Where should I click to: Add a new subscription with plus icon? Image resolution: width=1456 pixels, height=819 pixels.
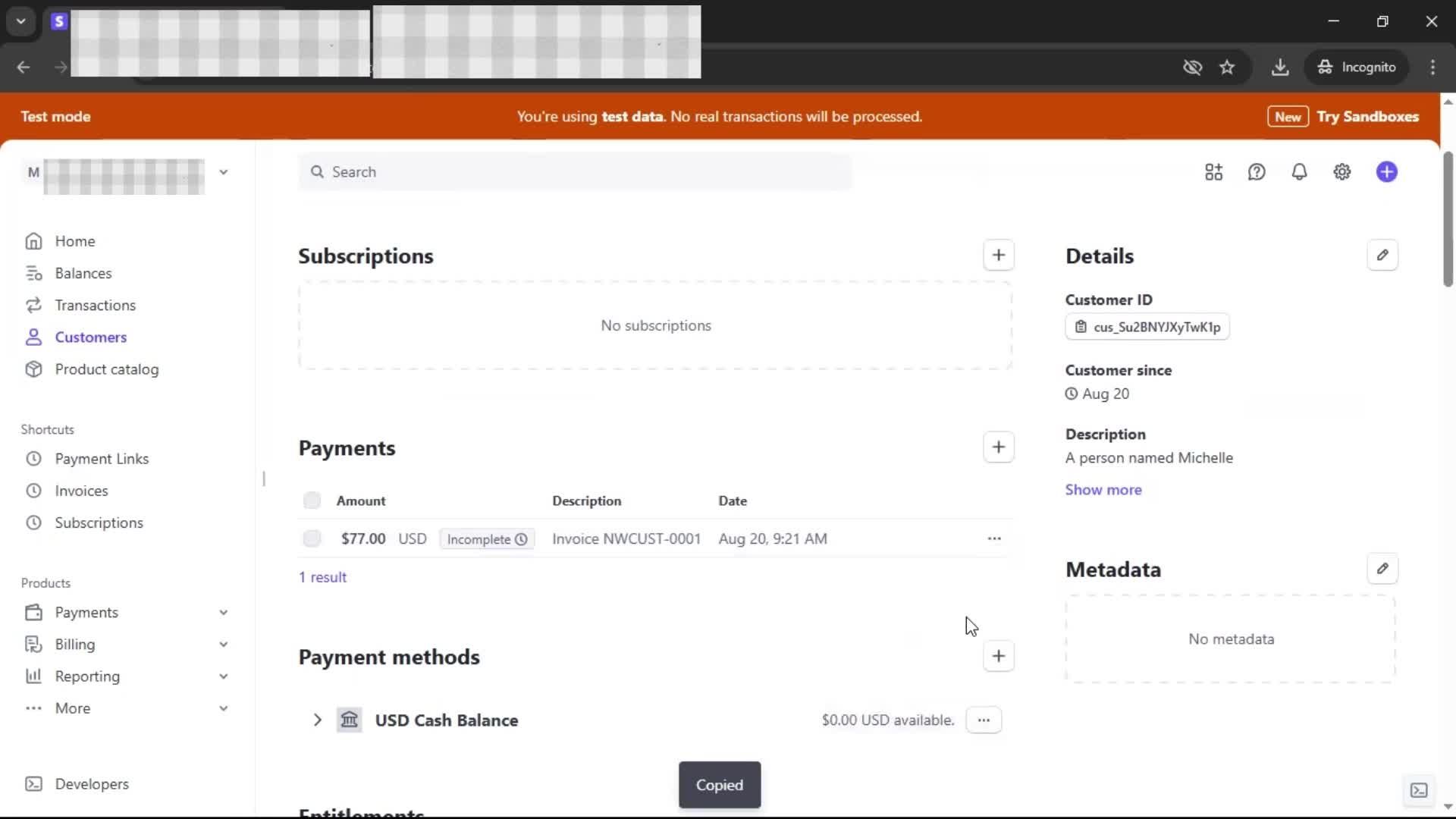click(998, 256)
